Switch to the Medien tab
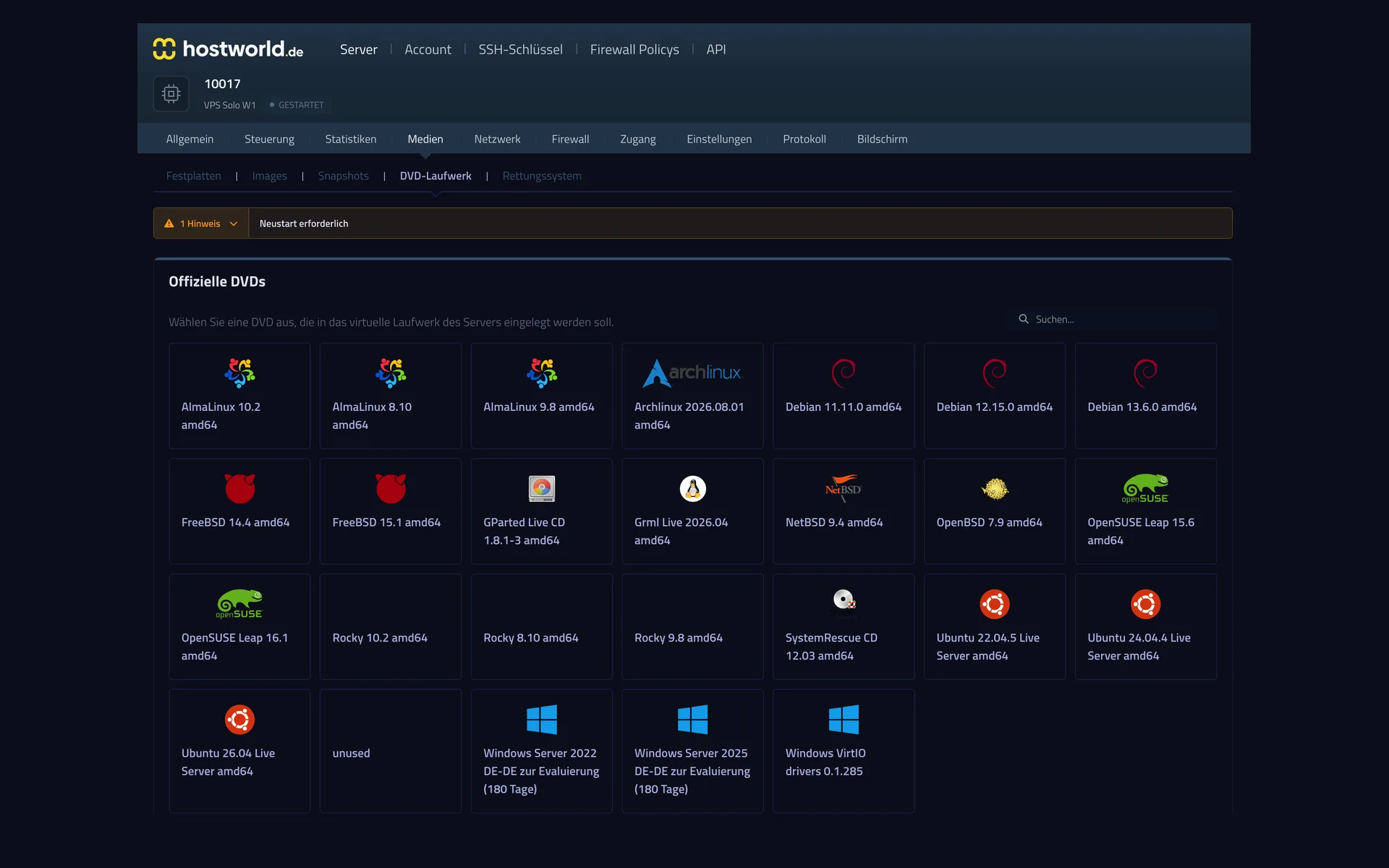 click(425, 139)
